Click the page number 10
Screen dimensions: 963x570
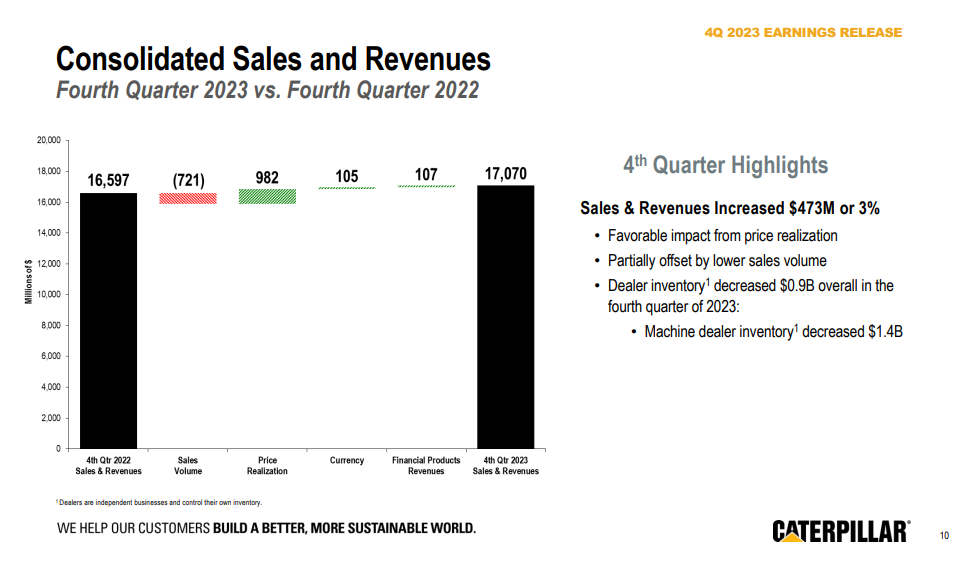tap(944, 536)
